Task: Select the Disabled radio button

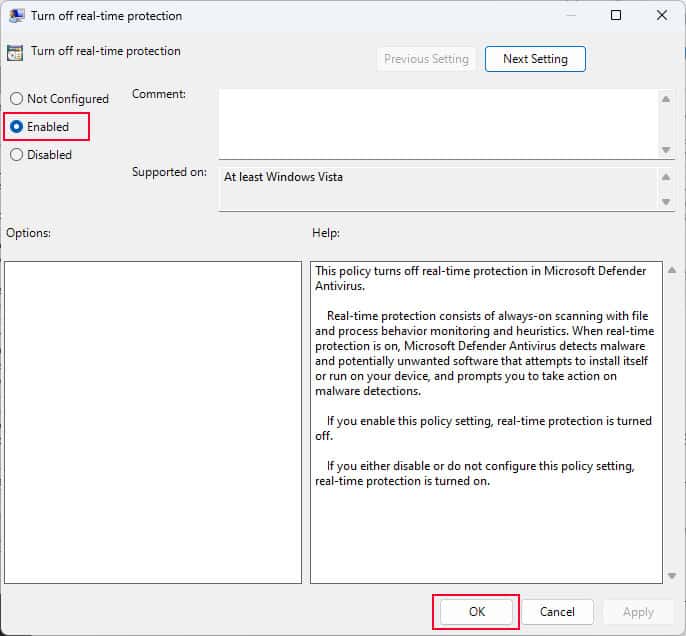Action: click(17, 155)
